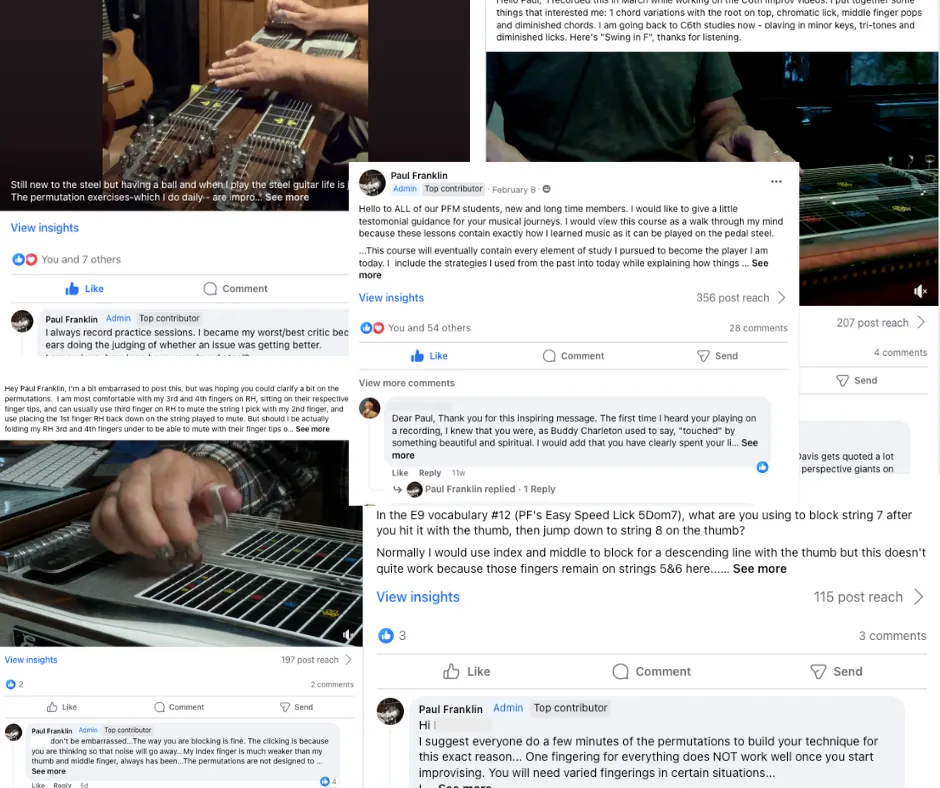The width and height of the screenshot is (940, 788).
Task: Click the blue Like reaction on the 'Dear Paul' comment
Action: 762,467
